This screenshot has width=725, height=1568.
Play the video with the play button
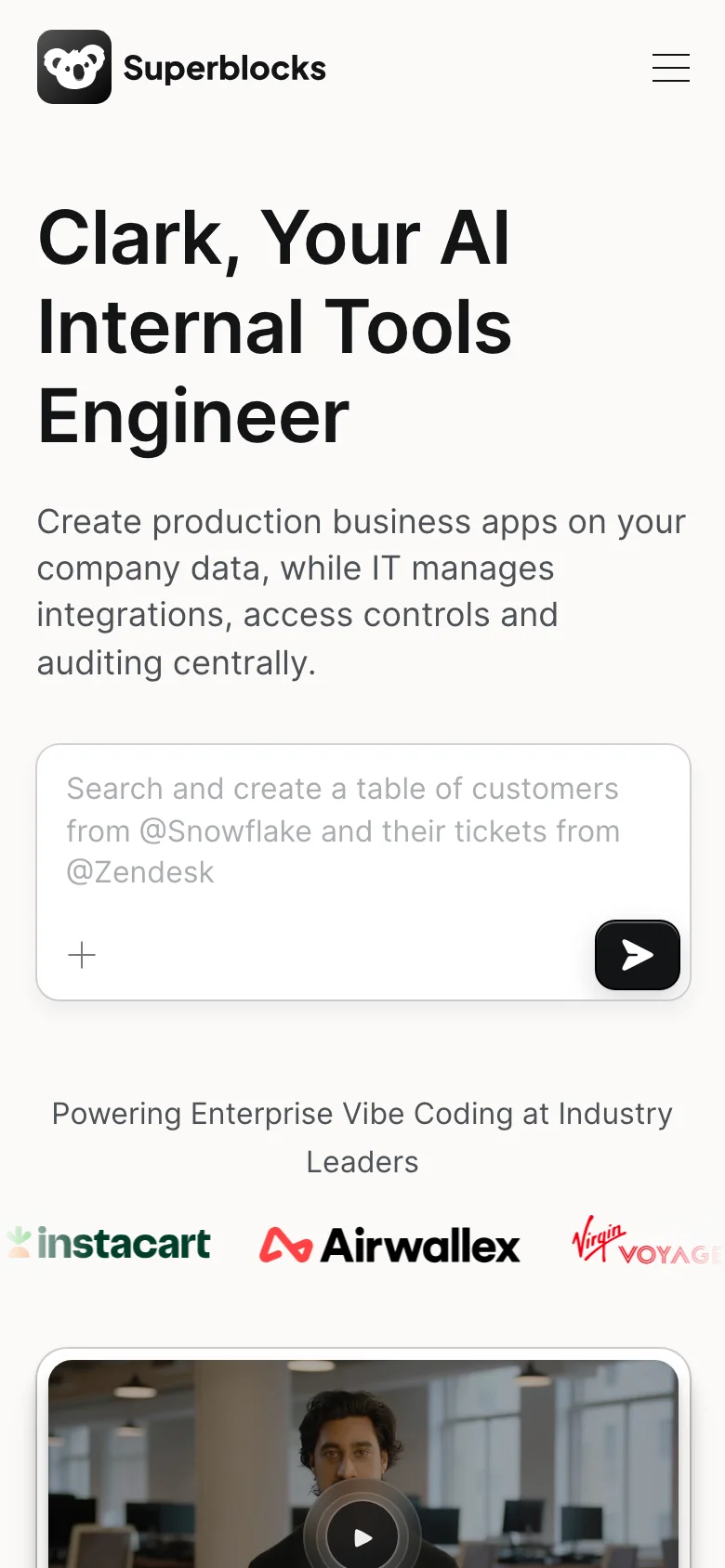tap(362, 1537)
